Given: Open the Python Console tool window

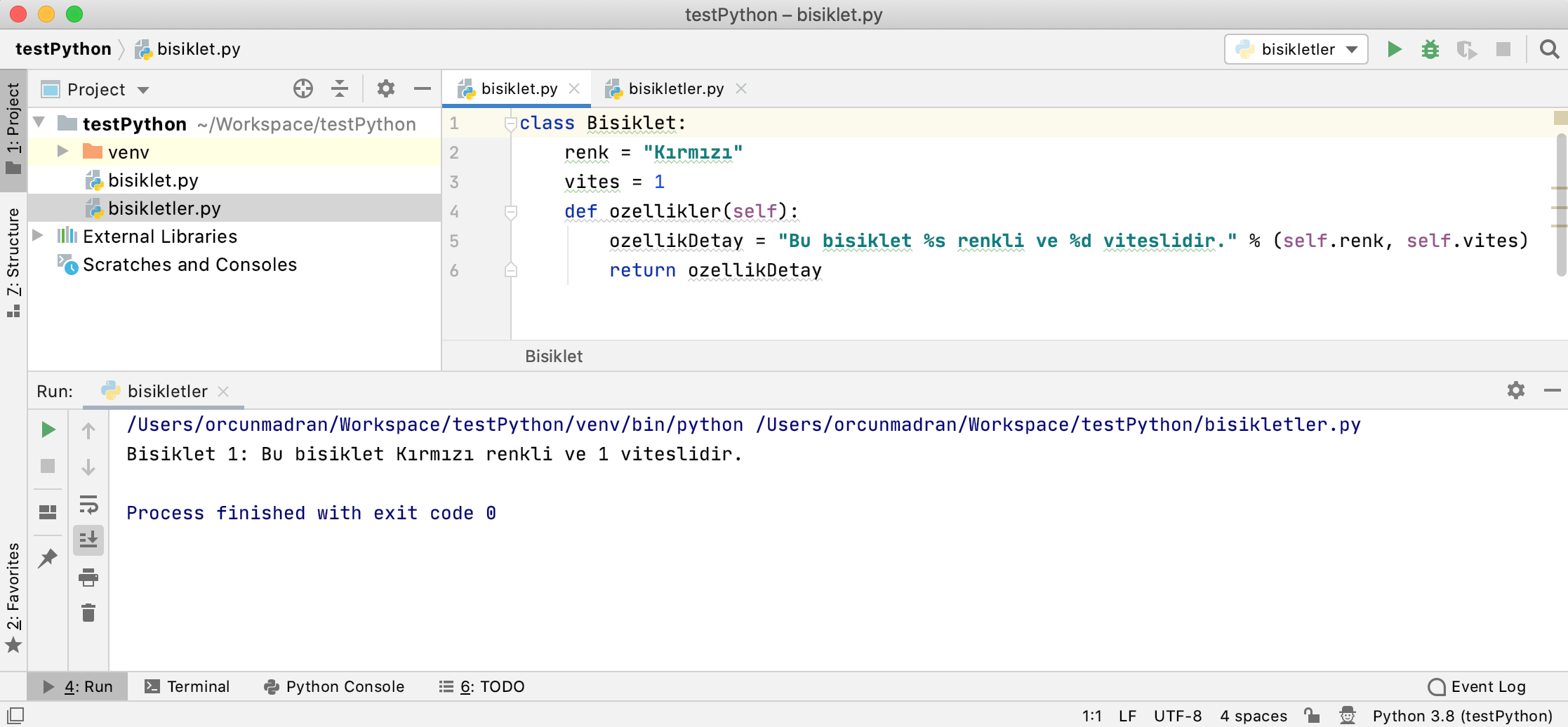Looking at the screenshot, I should [334, 686].
